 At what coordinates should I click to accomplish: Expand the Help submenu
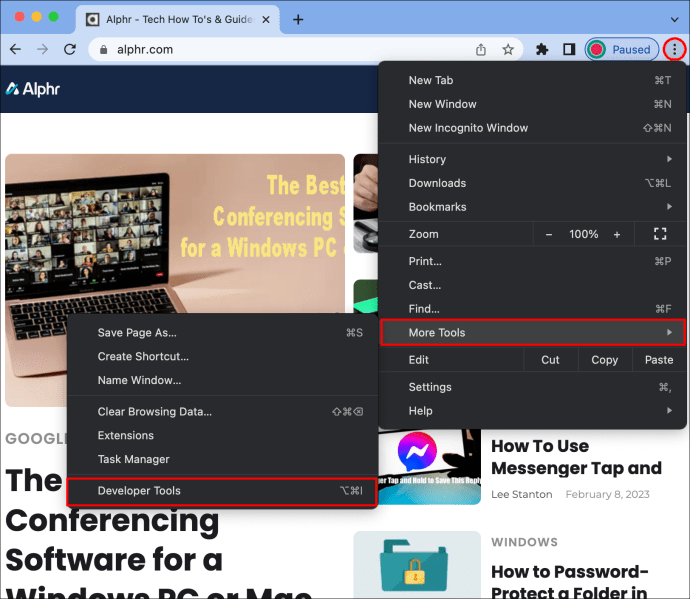532,411
